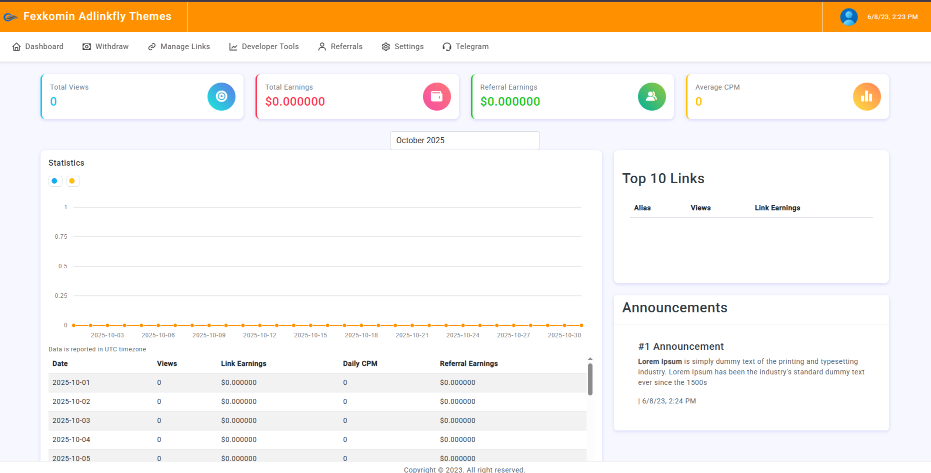
Task: Click the statistics table vertical scrollbar
Action: pyautogui.click(x=590, y=380)
